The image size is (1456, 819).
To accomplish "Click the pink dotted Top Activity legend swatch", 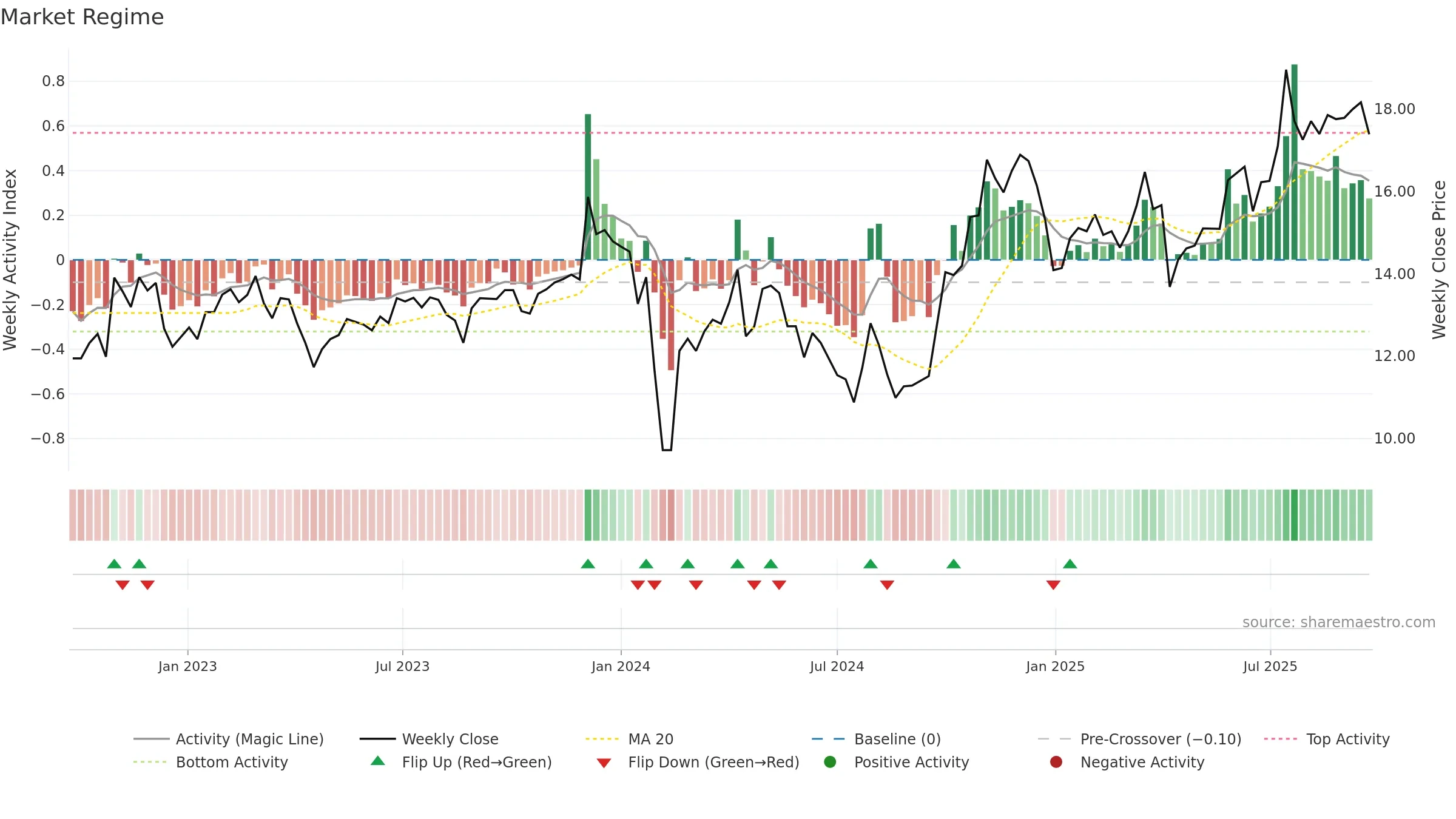I will tap(1280, 739).
